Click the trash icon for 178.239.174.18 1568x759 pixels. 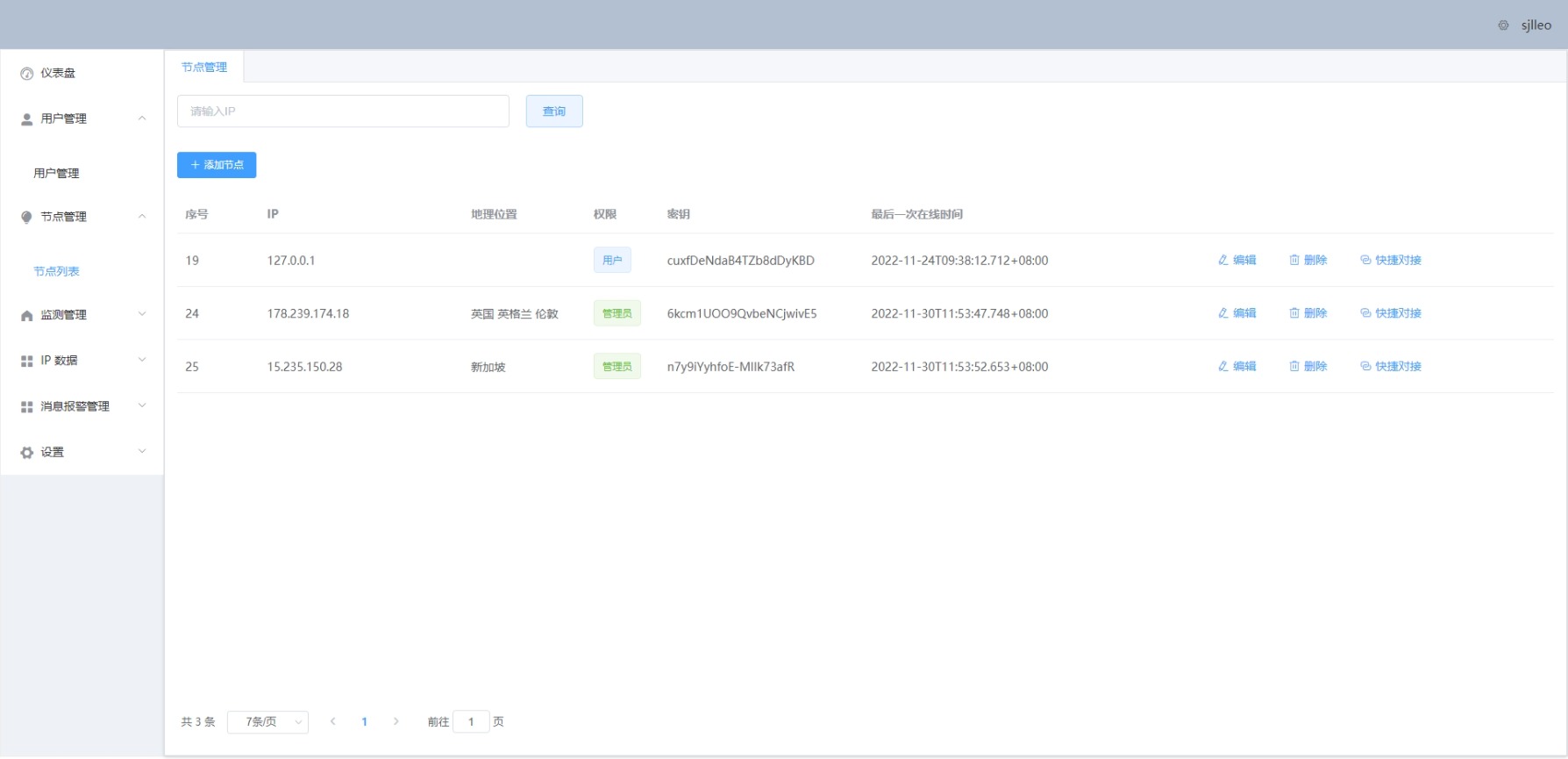pyautogui.click(x=1294, y=313)
